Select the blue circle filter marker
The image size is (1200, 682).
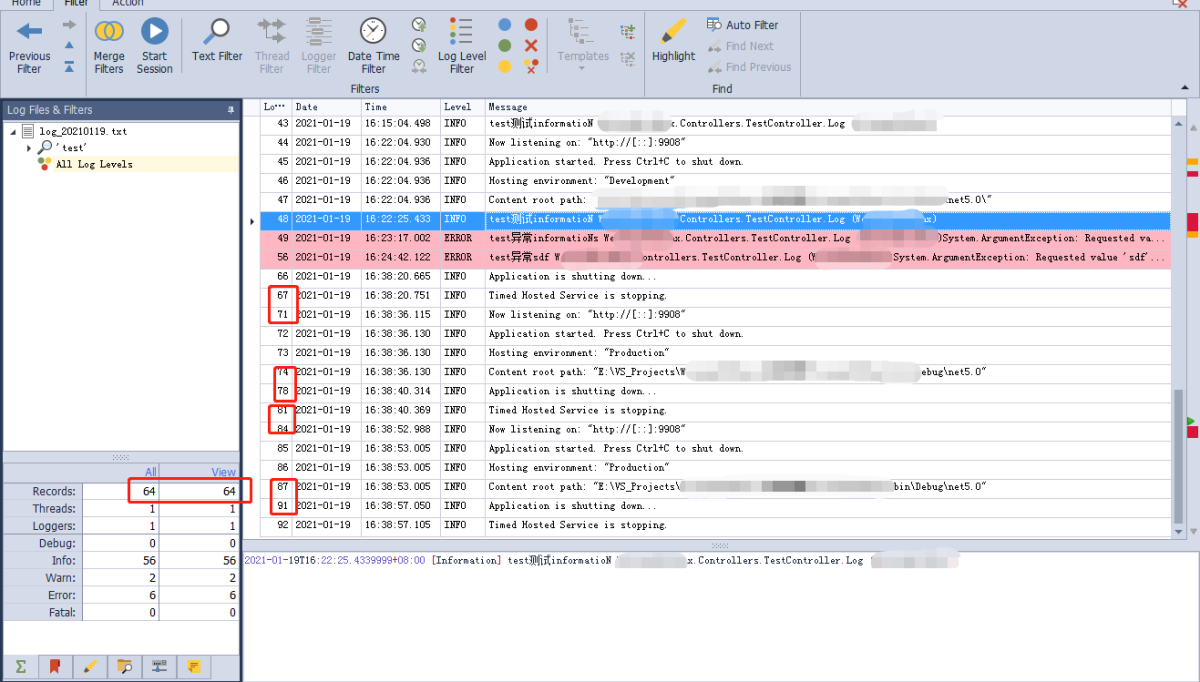[x=505, y=25]
